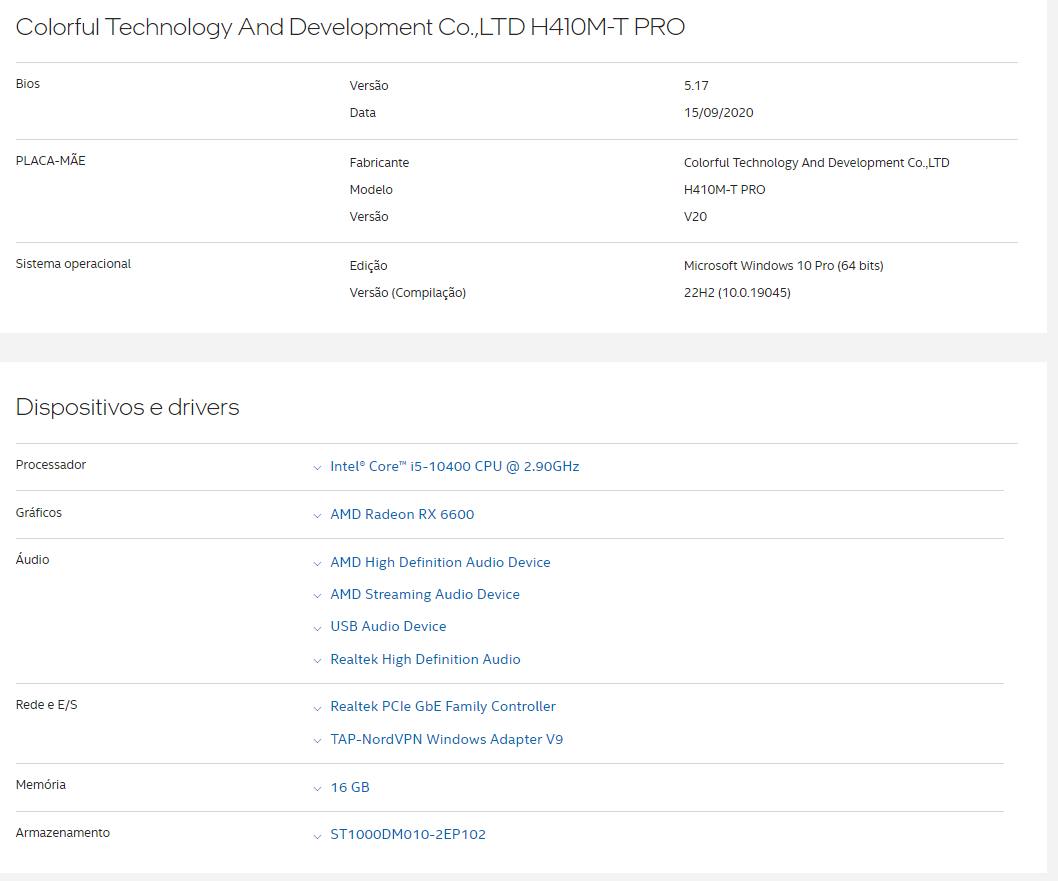The image size is (1058, 881).
Task: Open Realtek PCIe GbE Family Controller link
Action: [443, 706]
